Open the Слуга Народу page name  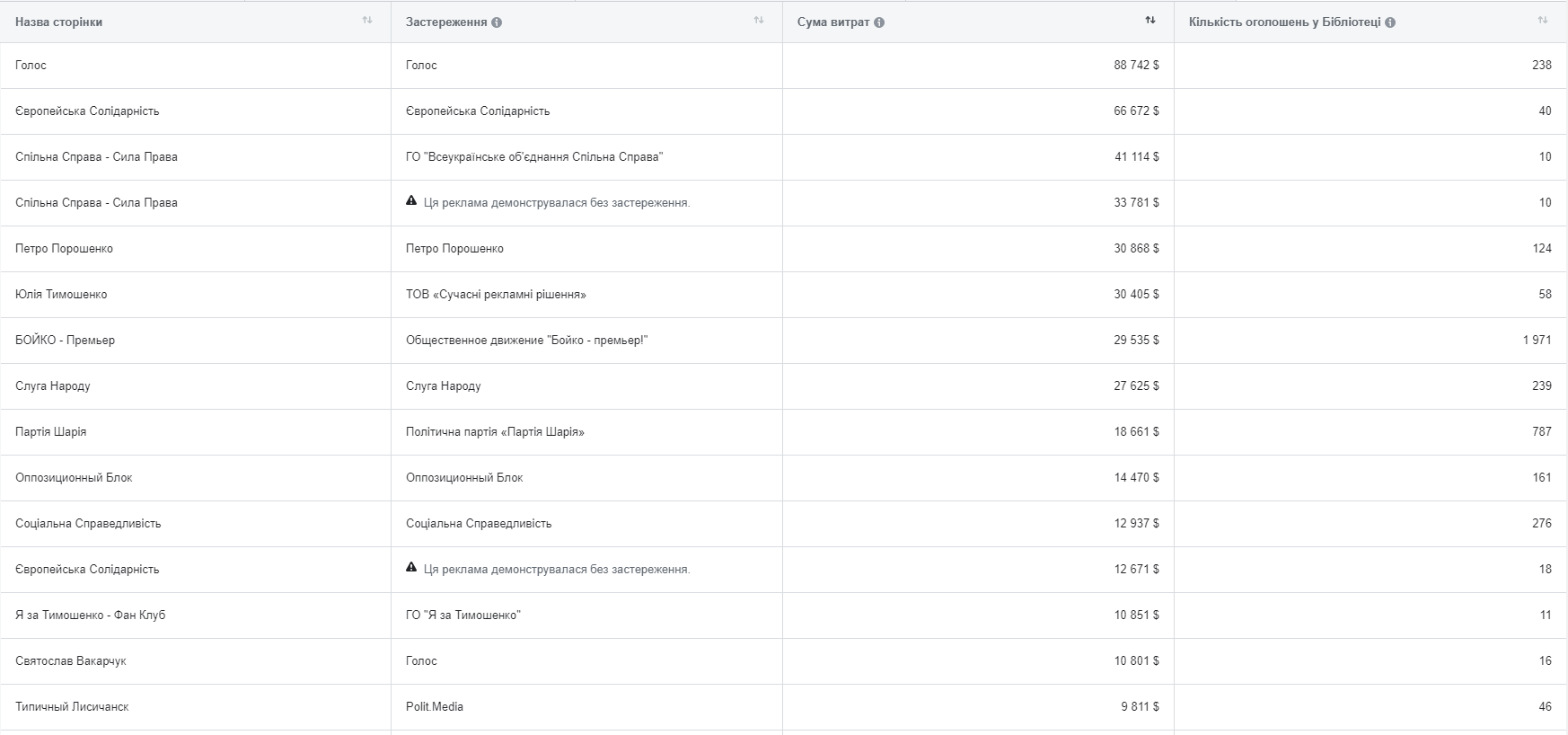[52, 386]
